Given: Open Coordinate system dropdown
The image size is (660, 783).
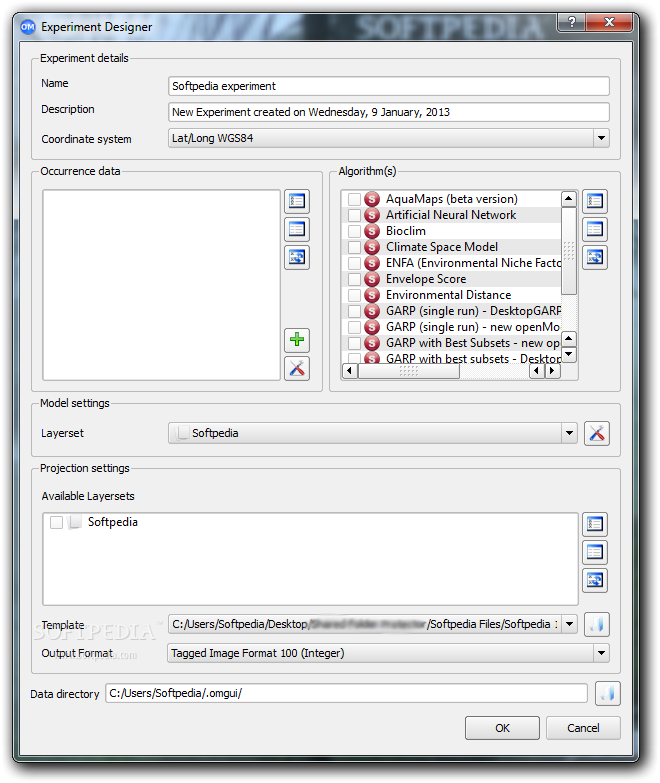Looking at the screenshot, I should [x=601, y=138].
